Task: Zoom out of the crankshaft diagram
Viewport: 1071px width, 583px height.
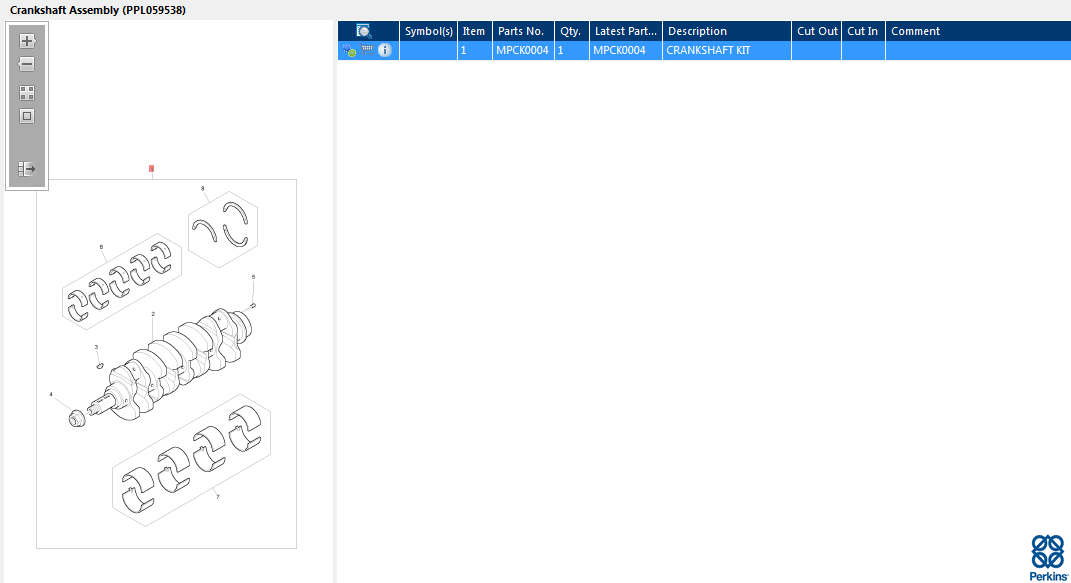Action: point(27,64)
